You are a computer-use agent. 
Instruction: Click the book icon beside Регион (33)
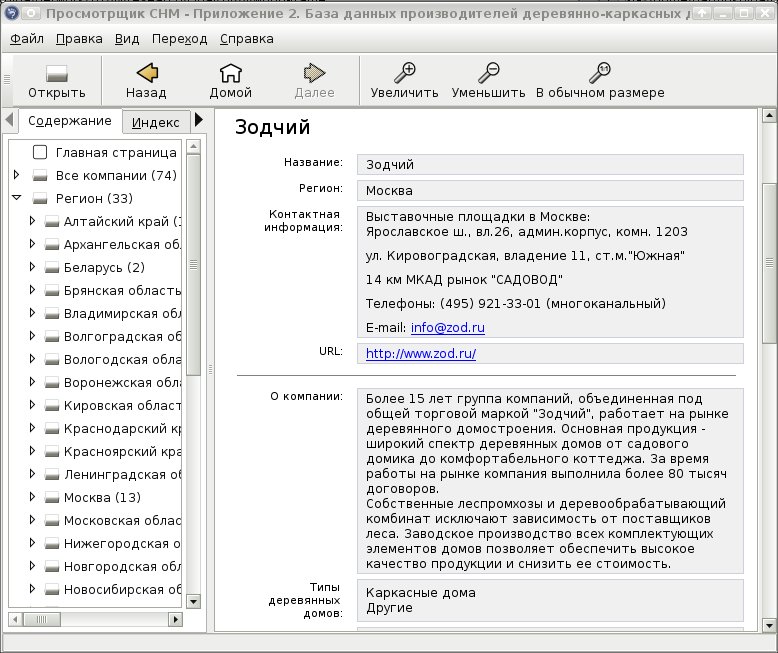tap(40, 198)
